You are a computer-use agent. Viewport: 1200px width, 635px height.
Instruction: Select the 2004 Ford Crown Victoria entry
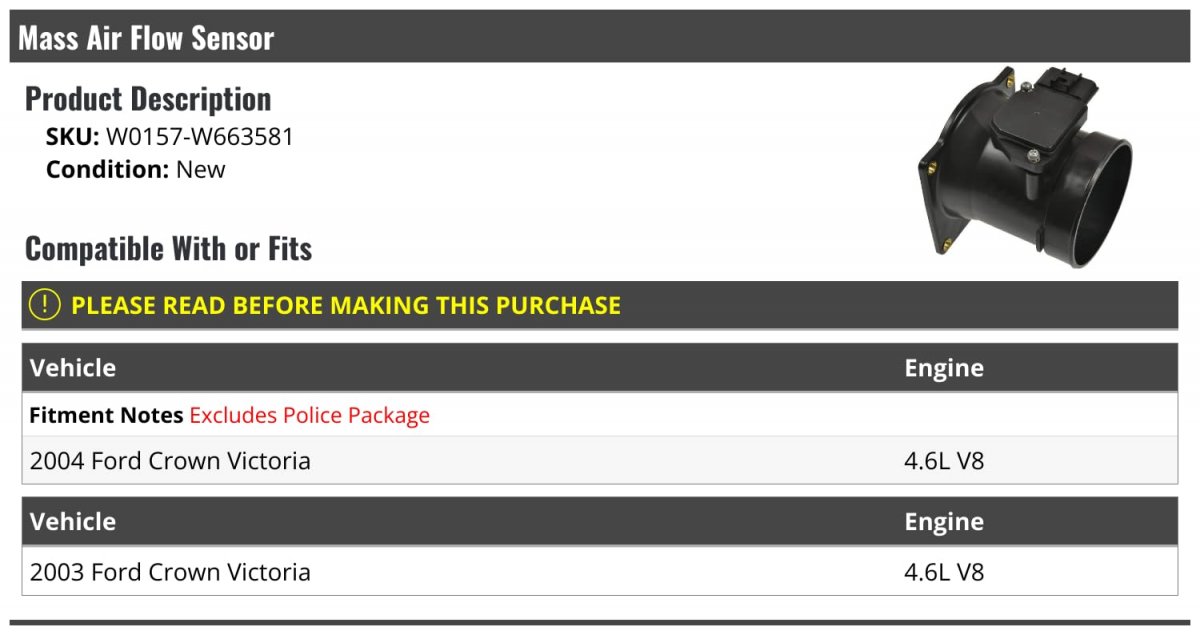(x=170, y=461)
